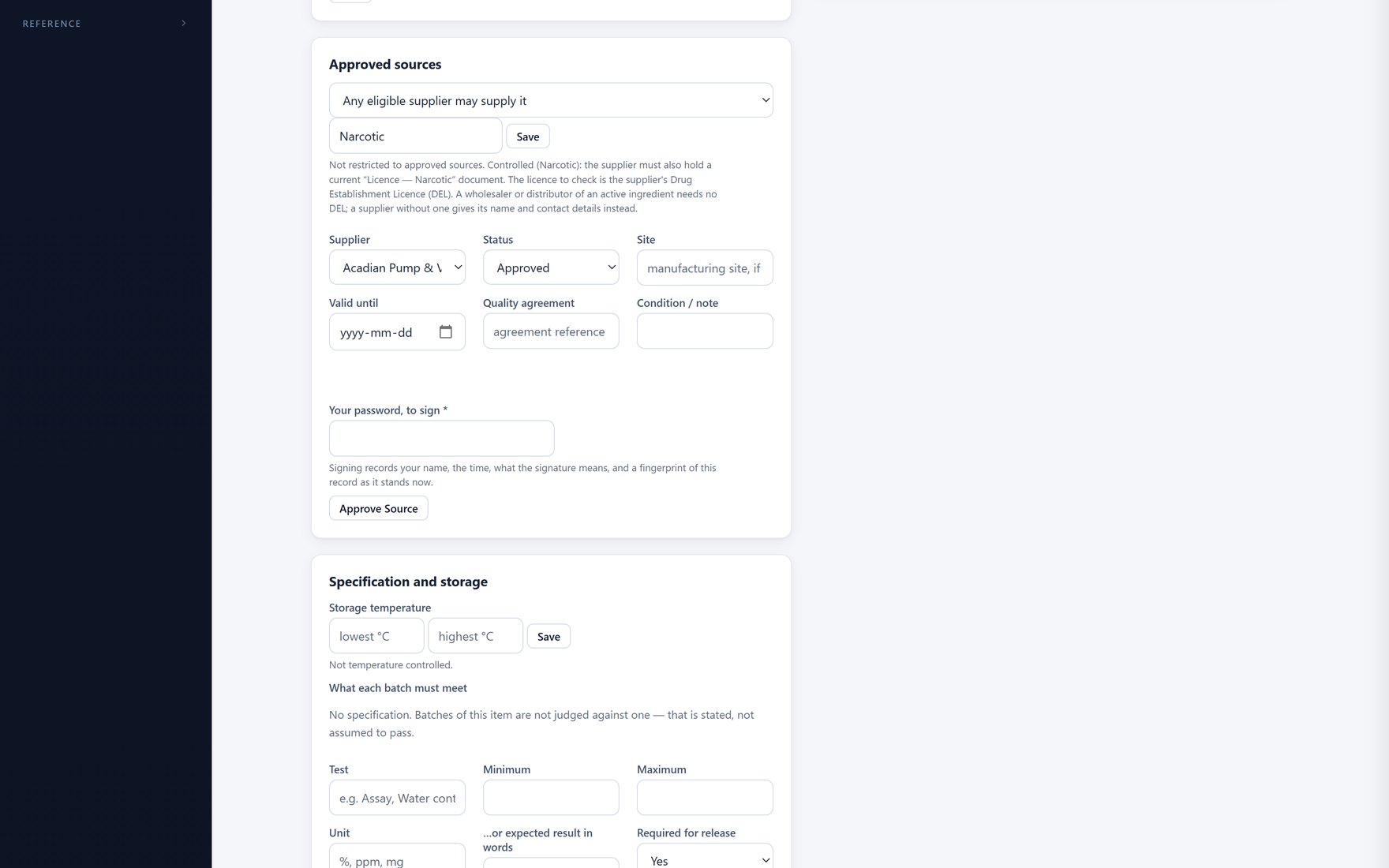Open the Status dropdown set to Approved
Viewport: 1389px width, 868px height.
[551, 268]
